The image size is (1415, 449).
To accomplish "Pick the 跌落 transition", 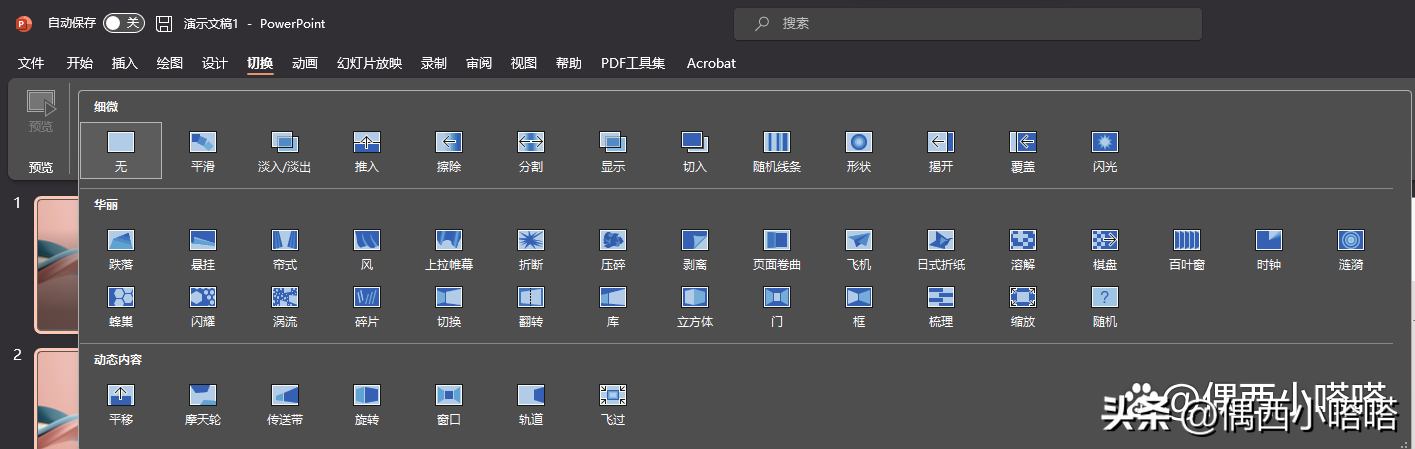I will [121, 250].
